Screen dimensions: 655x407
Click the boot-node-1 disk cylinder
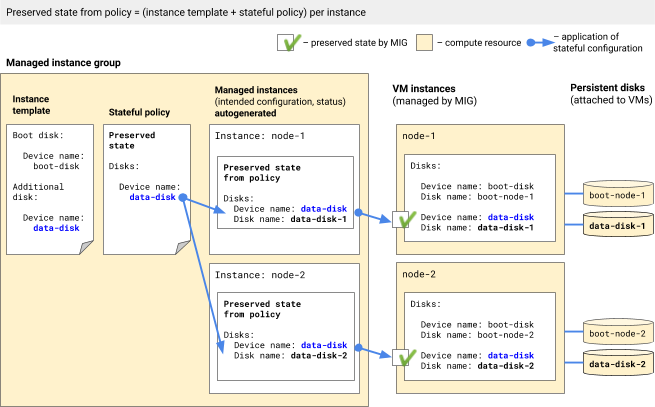(615, 194)
